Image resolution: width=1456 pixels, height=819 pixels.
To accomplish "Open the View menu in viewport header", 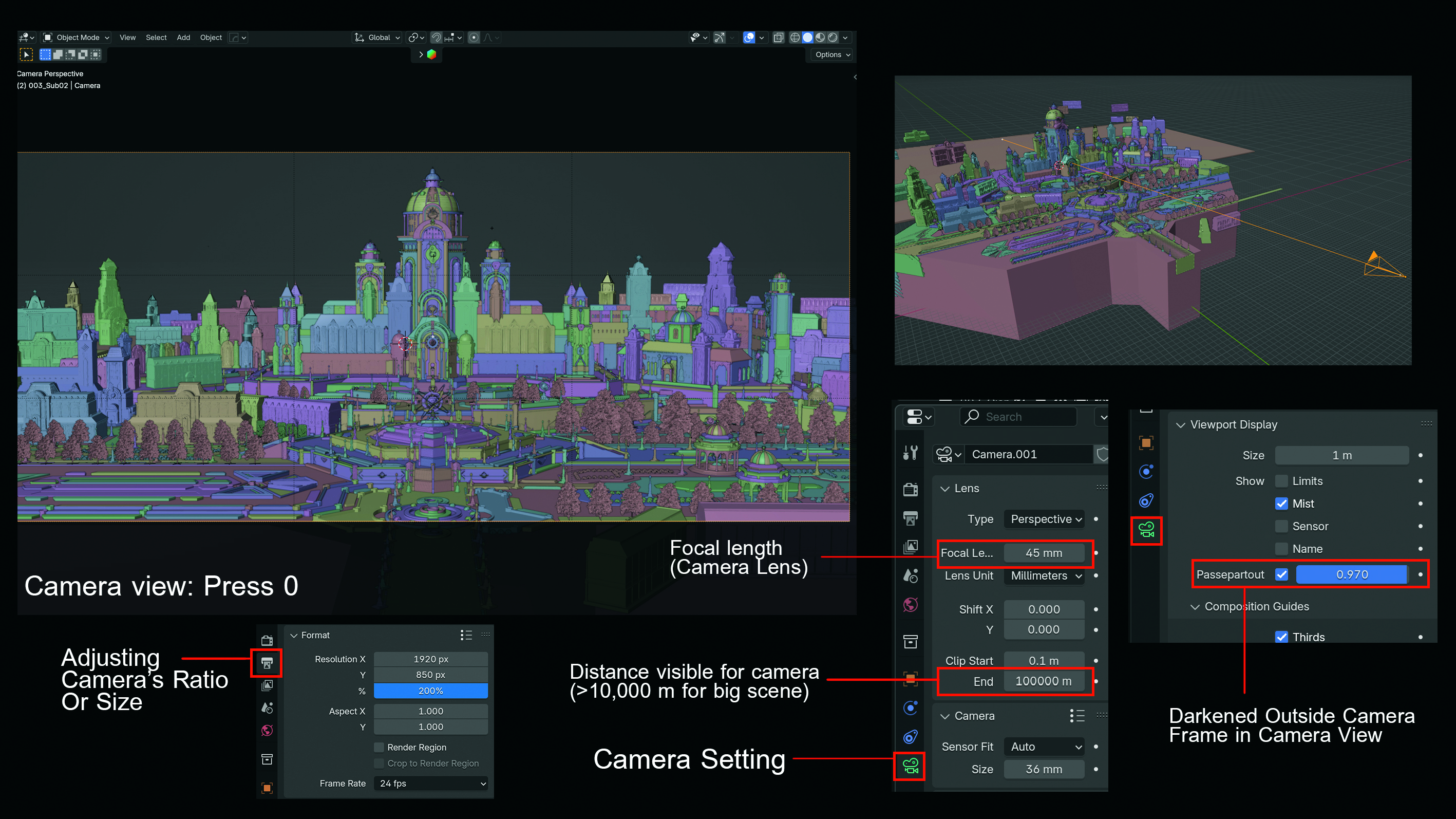I will coord(127,38).
